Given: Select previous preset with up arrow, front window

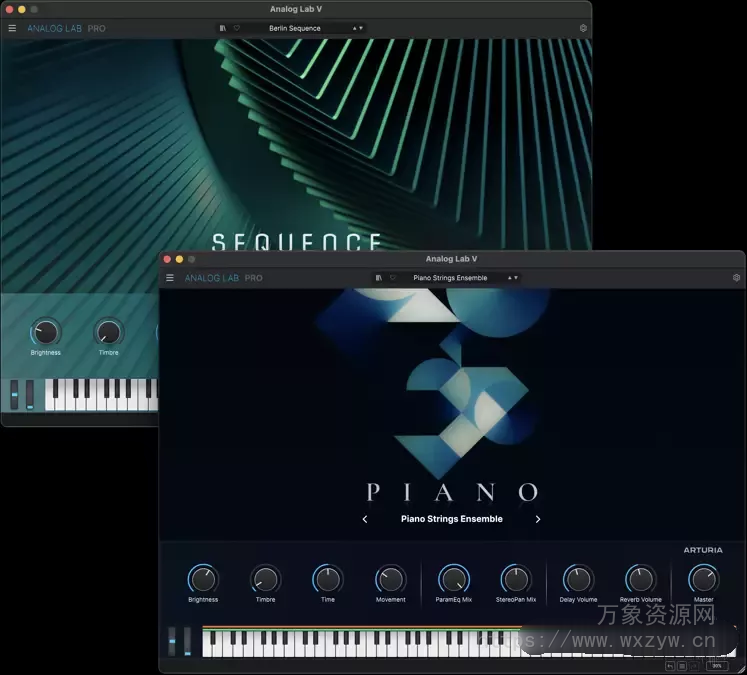Looking at the screenshot, I should pyautogui.click(x=510, y=278).
